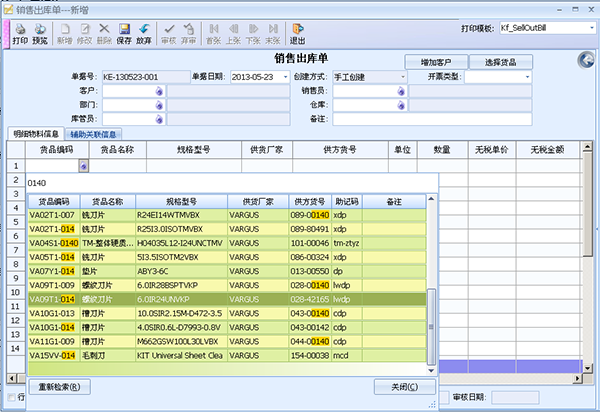600x412 pixels.
Task: Click the 退出 exit icon
Action: coord(297,34)
